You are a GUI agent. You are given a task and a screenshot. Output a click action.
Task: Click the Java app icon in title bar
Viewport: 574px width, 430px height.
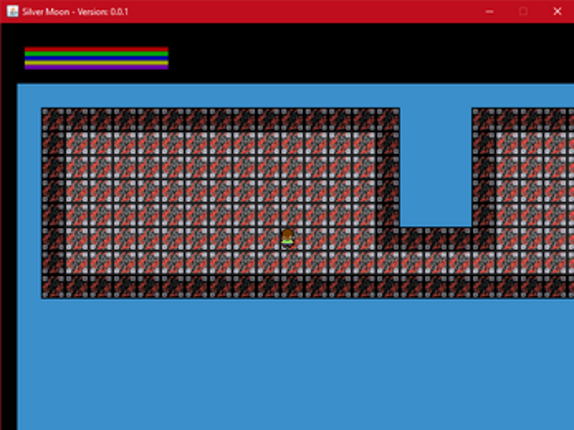click(12, 11)
